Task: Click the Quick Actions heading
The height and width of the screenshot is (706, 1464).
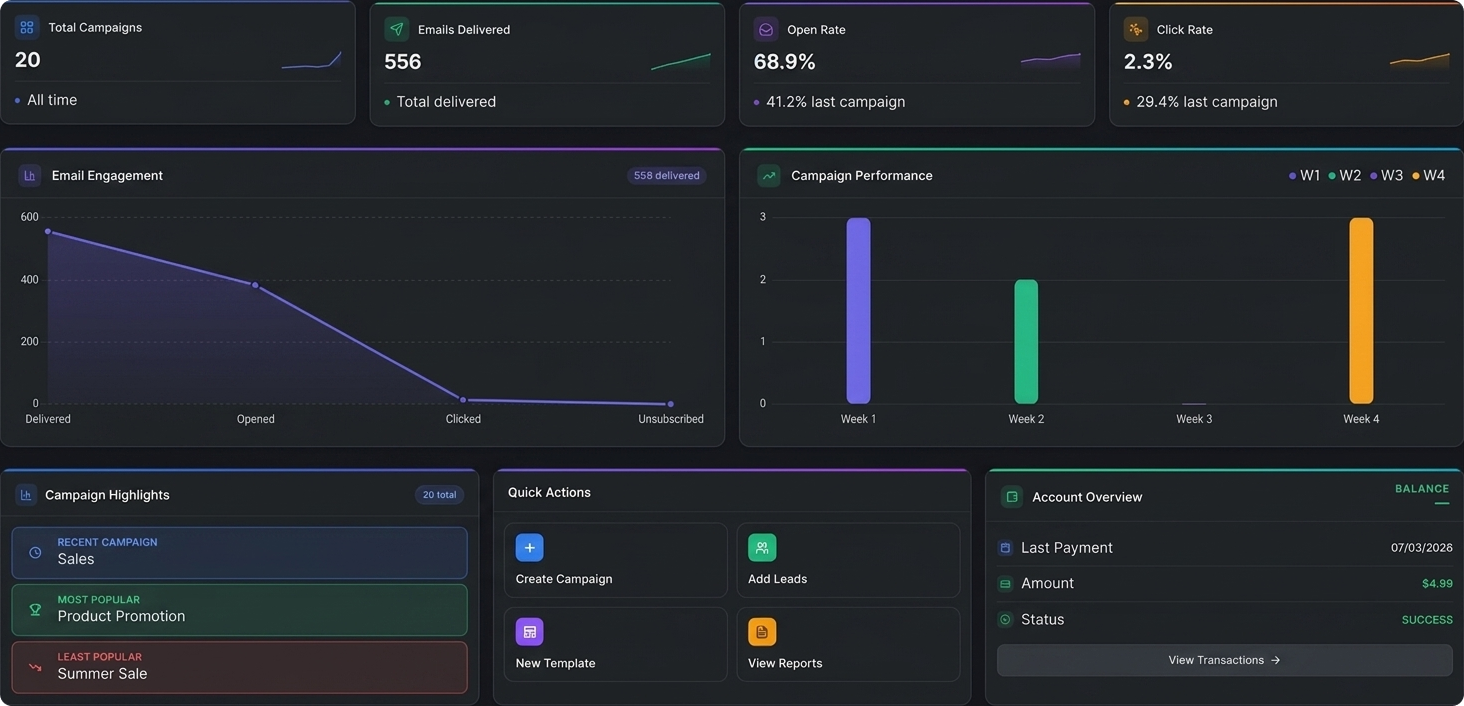Action: pos(549,492)
